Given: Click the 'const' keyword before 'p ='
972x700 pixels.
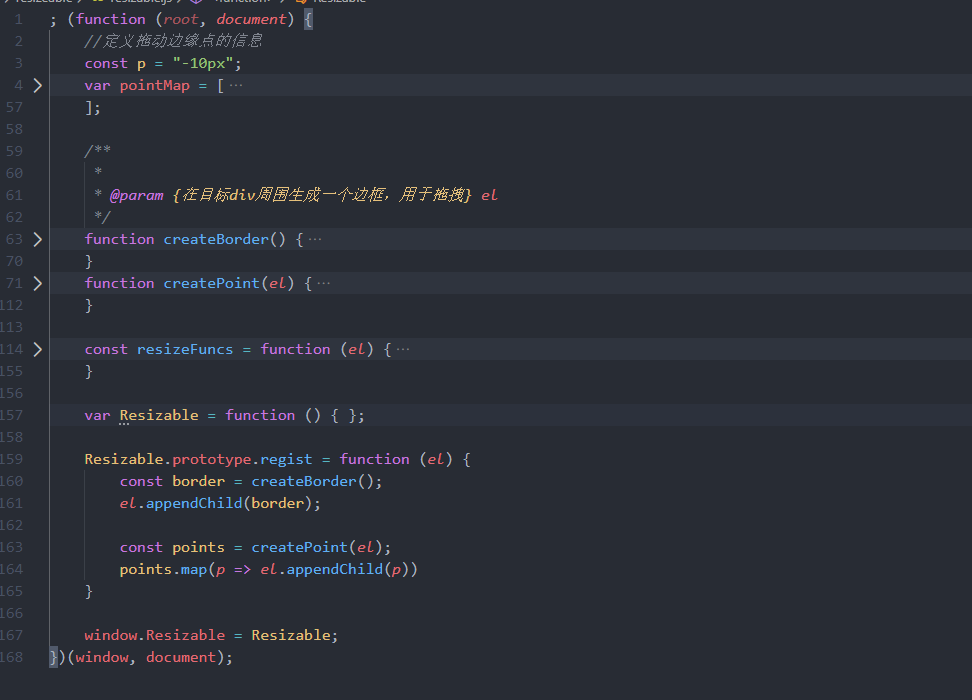Looking at the screenshot, I should (106, 63).
